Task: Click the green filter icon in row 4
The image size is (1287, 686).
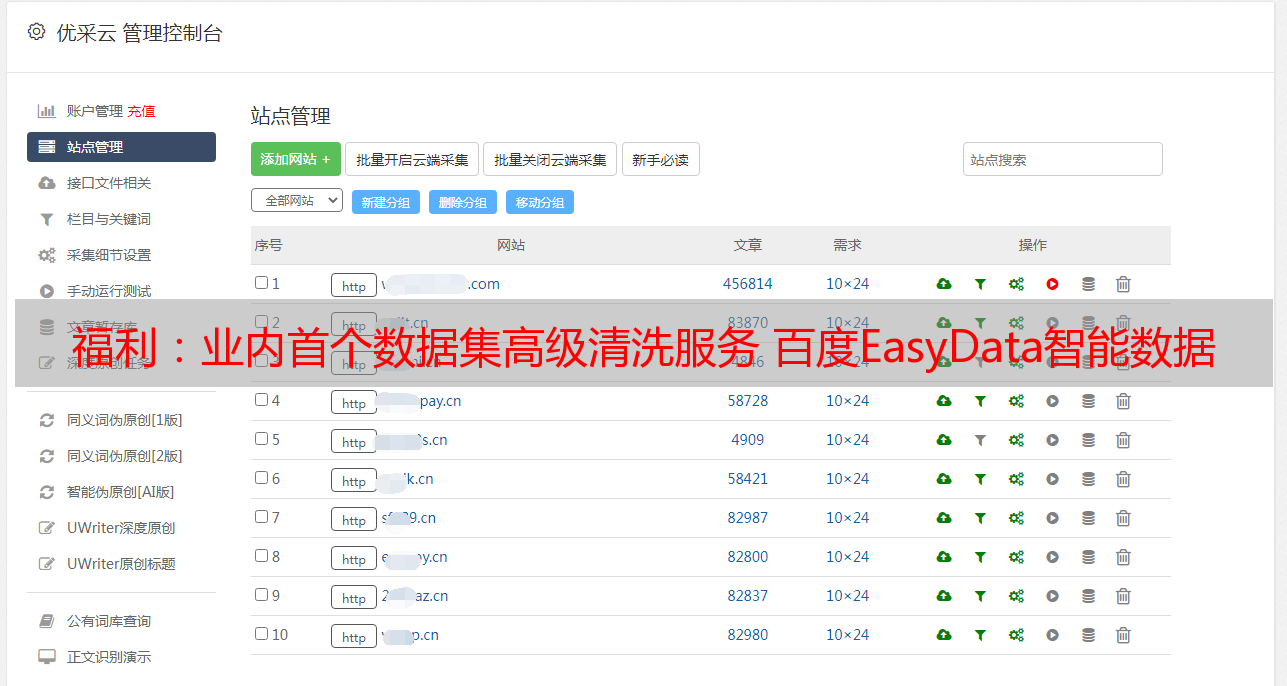Action: point(980,401)
